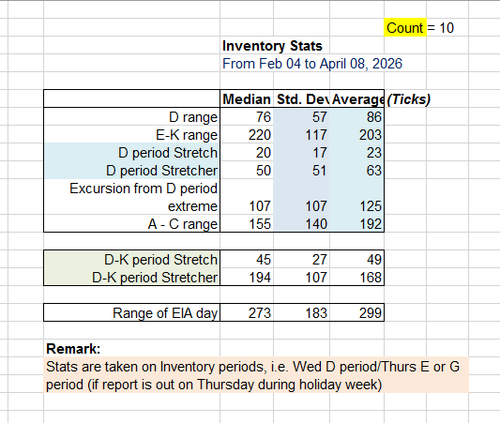Select the date range text cell
The width and height of the screenshot is (500, 423).
coord(312,64)
